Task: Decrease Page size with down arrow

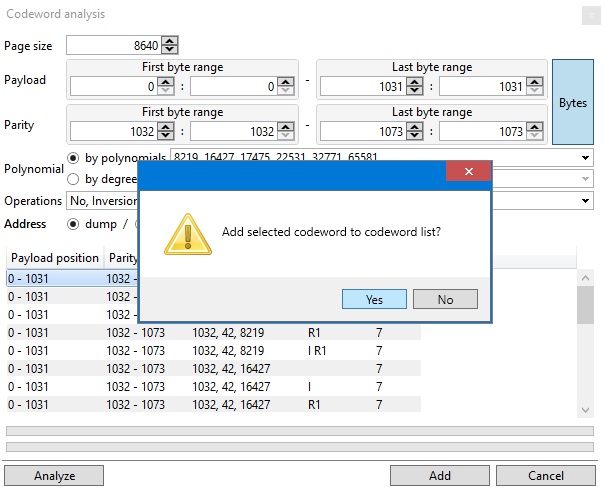Action: coord(170,49)
